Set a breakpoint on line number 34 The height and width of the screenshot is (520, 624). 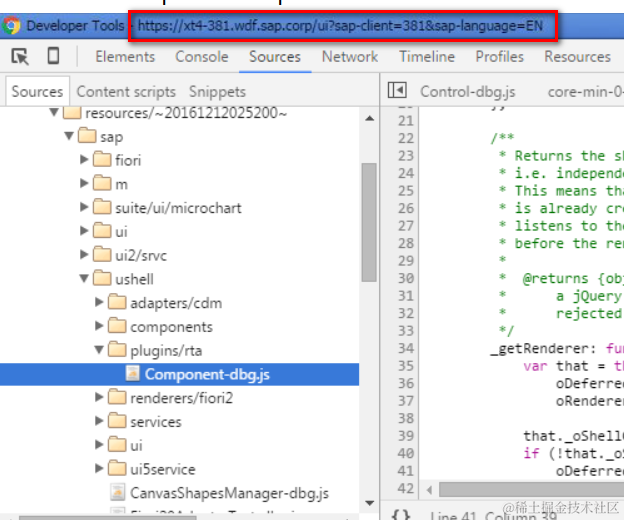pos(406,348)
